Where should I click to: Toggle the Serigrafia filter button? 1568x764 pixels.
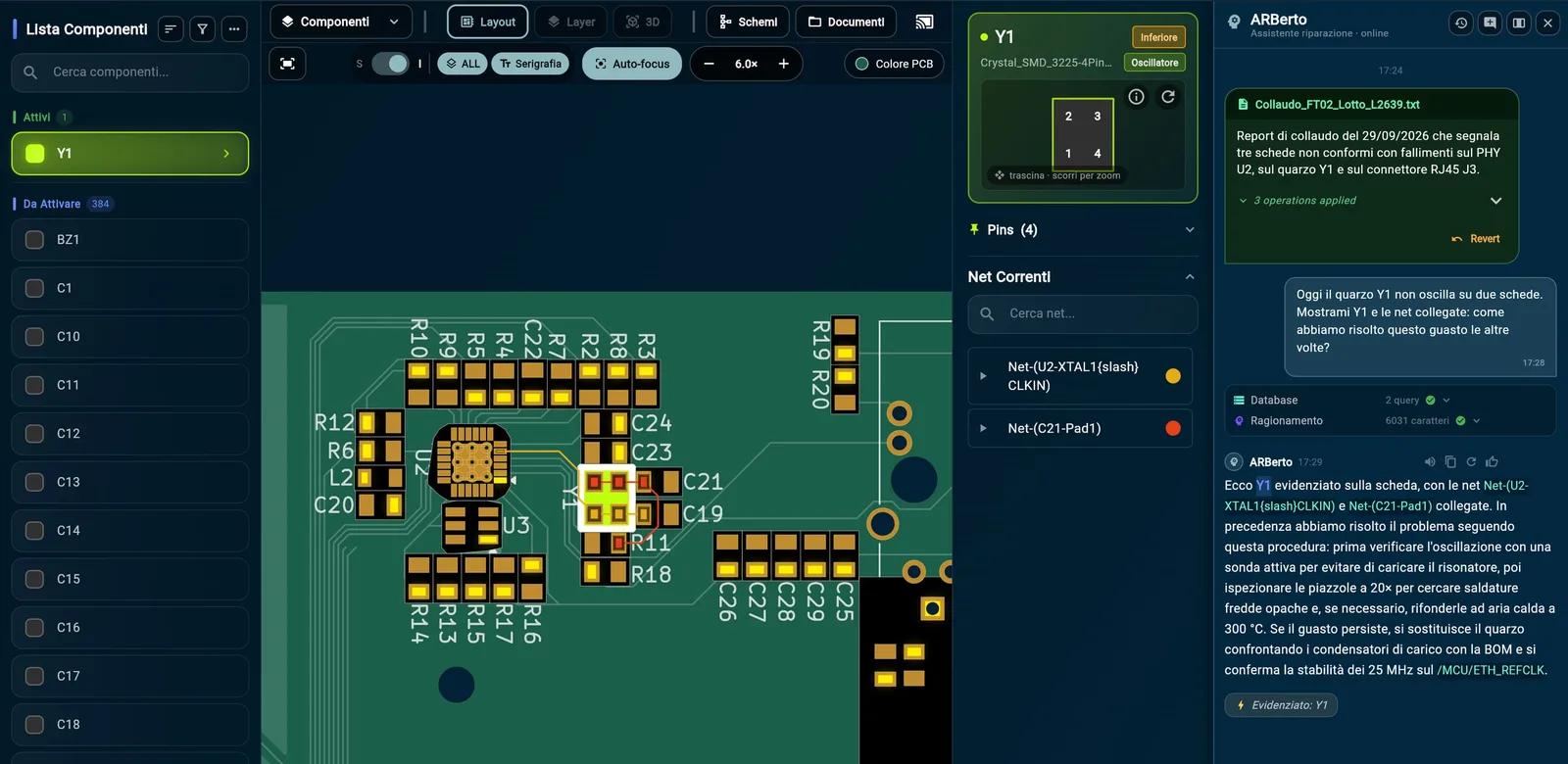click(530, 64)
